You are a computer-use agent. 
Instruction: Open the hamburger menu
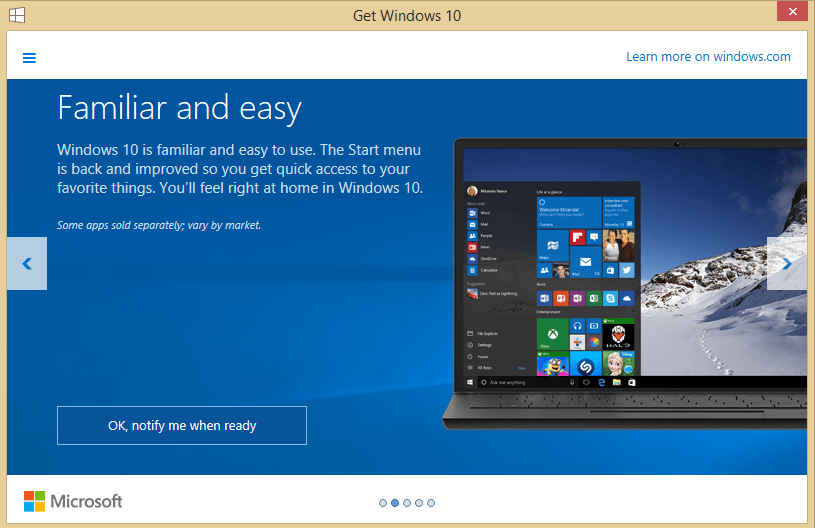pyautogui.click(x=29, y=57)
